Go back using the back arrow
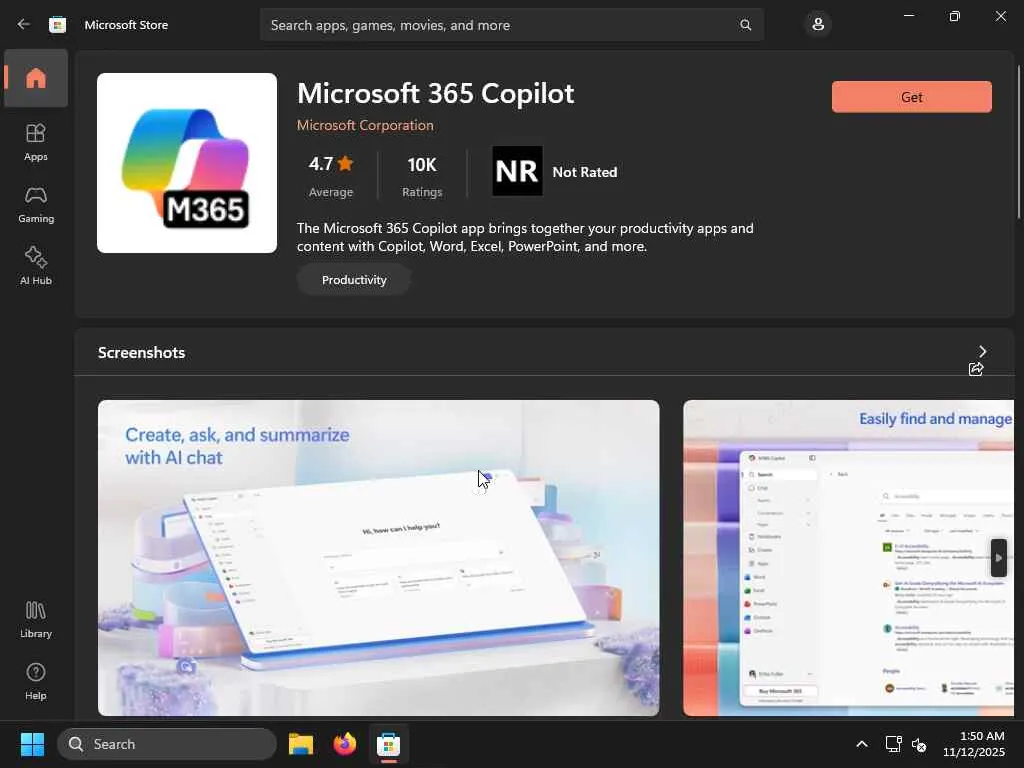Screen dimensions: 1024x768 [x=24, y=24]
